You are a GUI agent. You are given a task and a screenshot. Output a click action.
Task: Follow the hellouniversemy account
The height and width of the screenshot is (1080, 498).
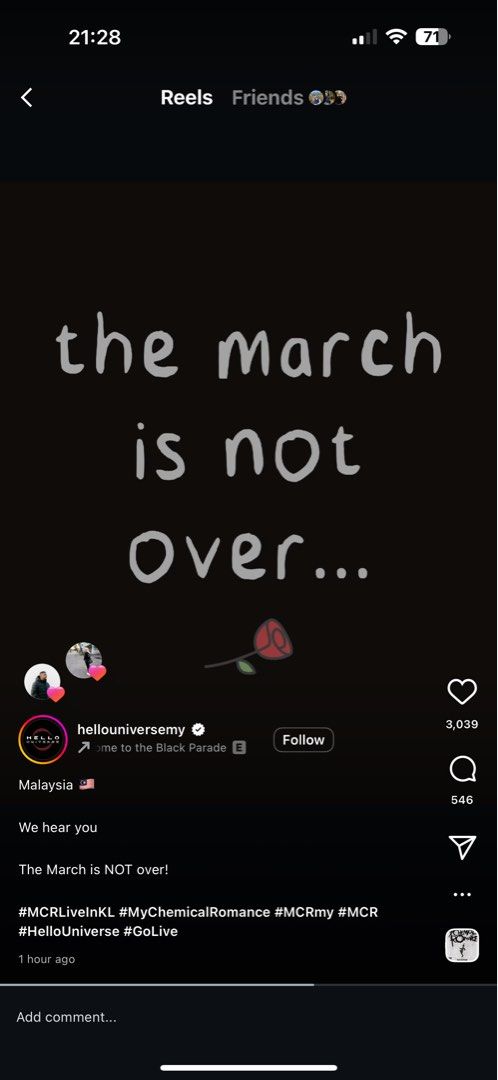304,740
